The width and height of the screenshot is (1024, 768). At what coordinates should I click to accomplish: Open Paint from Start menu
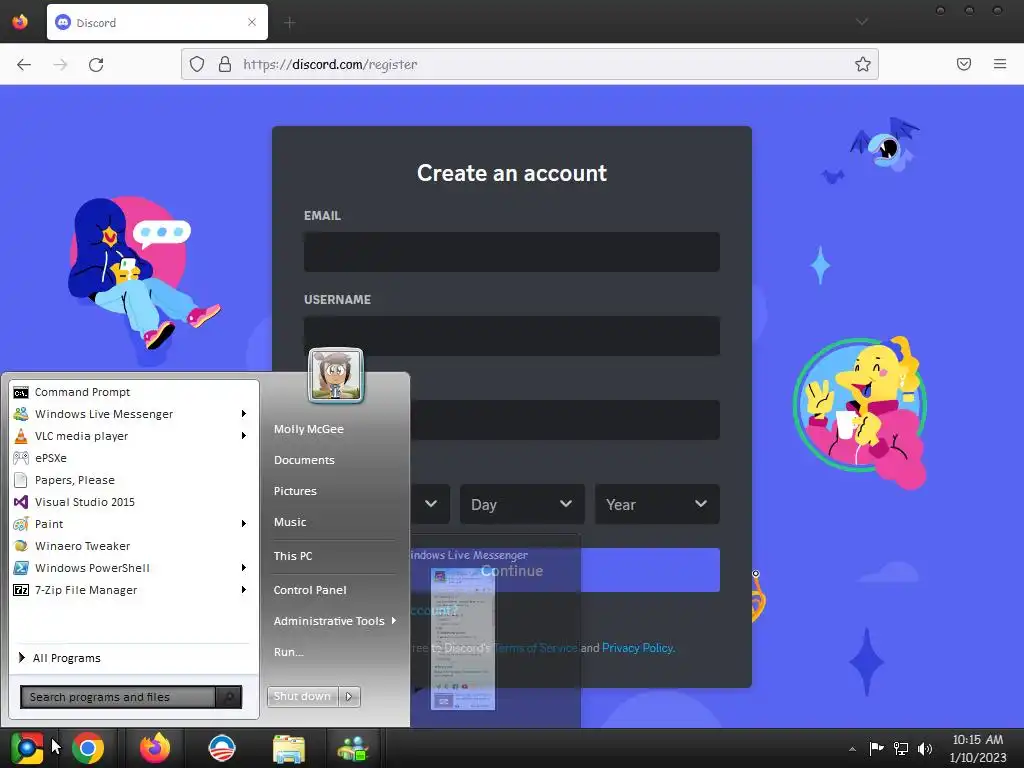[134, 524]
